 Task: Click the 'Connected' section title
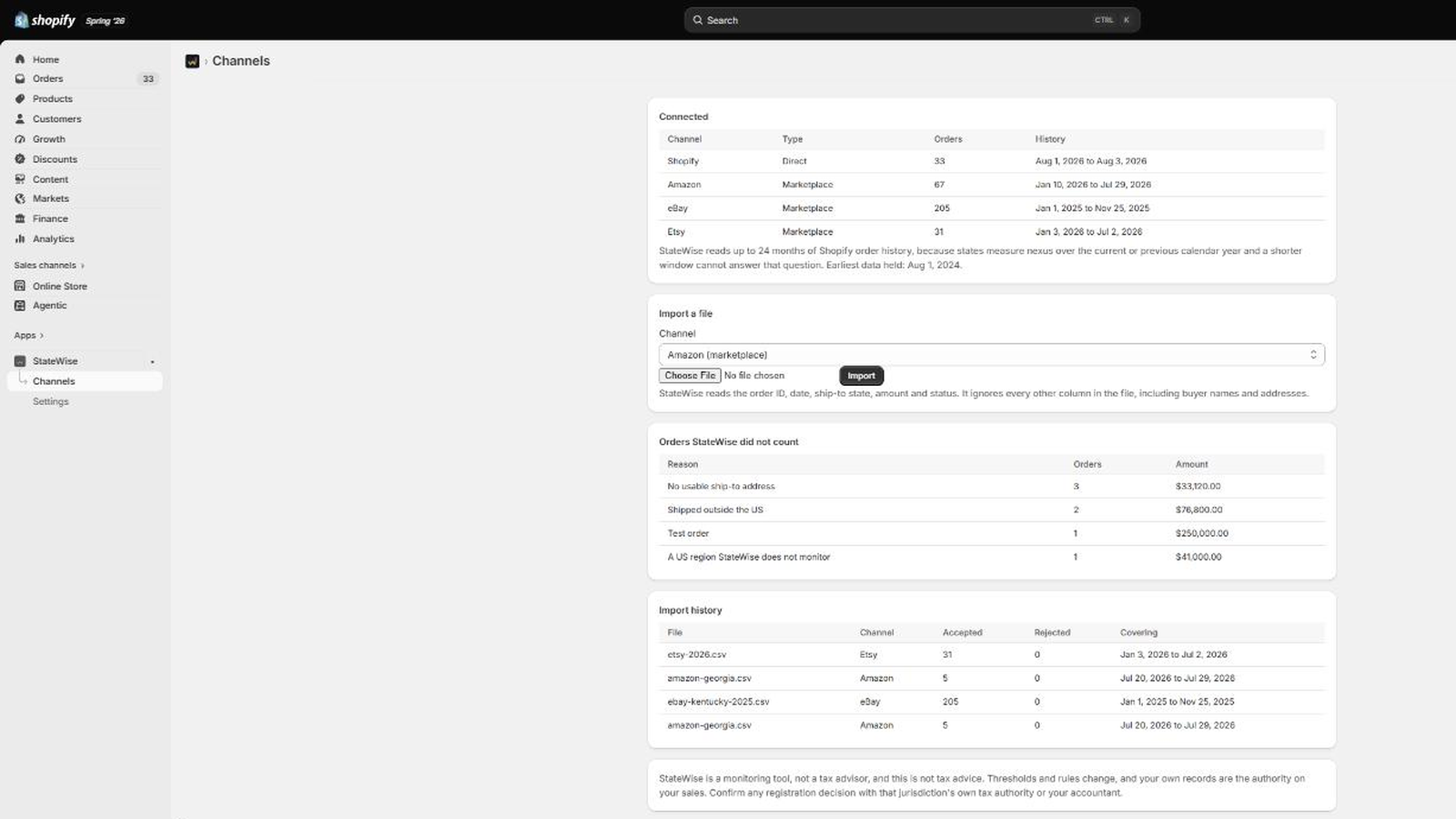pyautogui.click(x=683, y=117)
